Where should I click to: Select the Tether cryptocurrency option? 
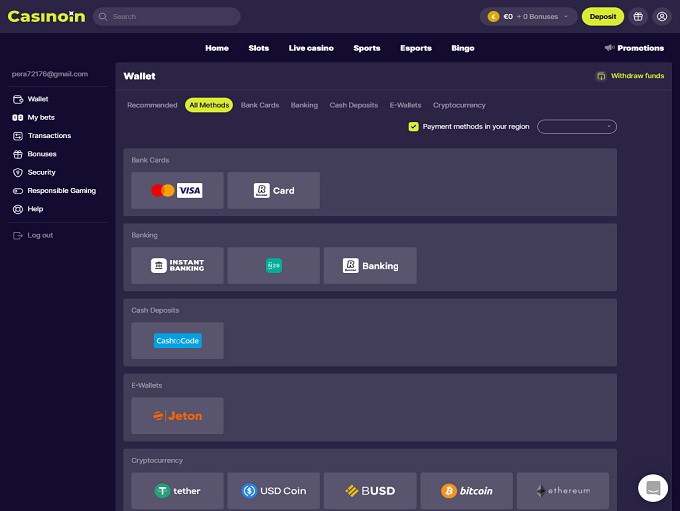pyautogui.click(x=177, y=491)
